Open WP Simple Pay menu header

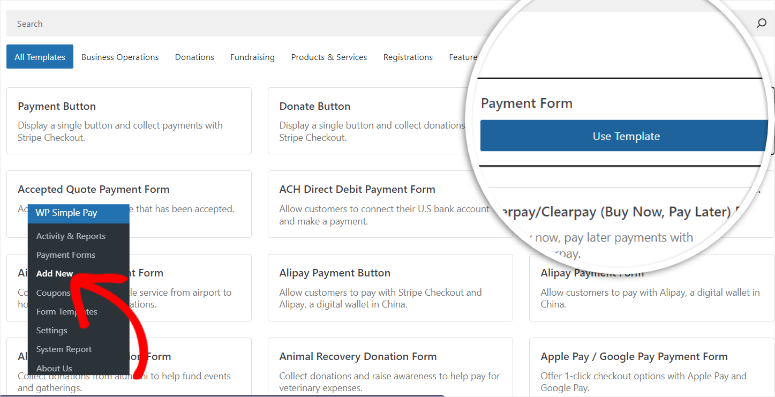[x=79, y=213]
